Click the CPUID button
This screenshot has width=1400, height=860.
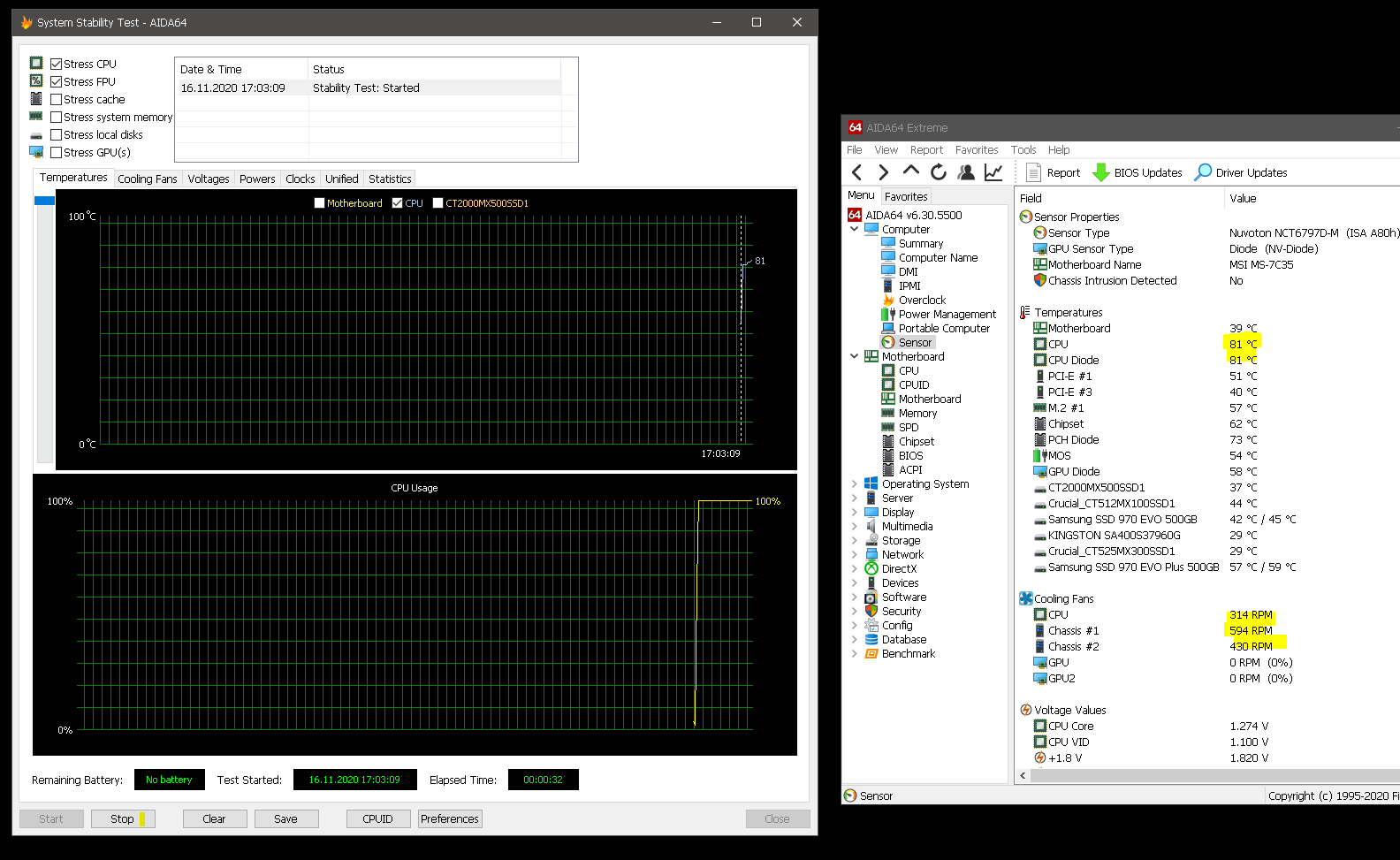(x=378, y=819)
